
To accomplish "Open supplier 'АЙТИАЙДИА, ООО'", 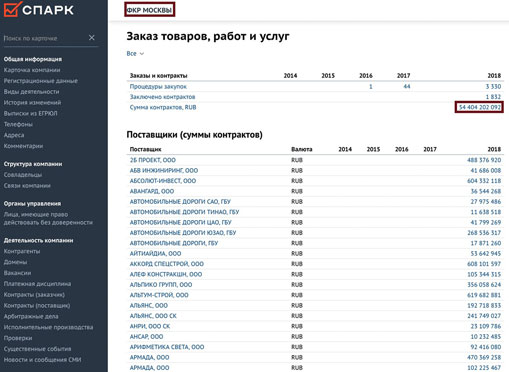I will click(x=155, y=254).
